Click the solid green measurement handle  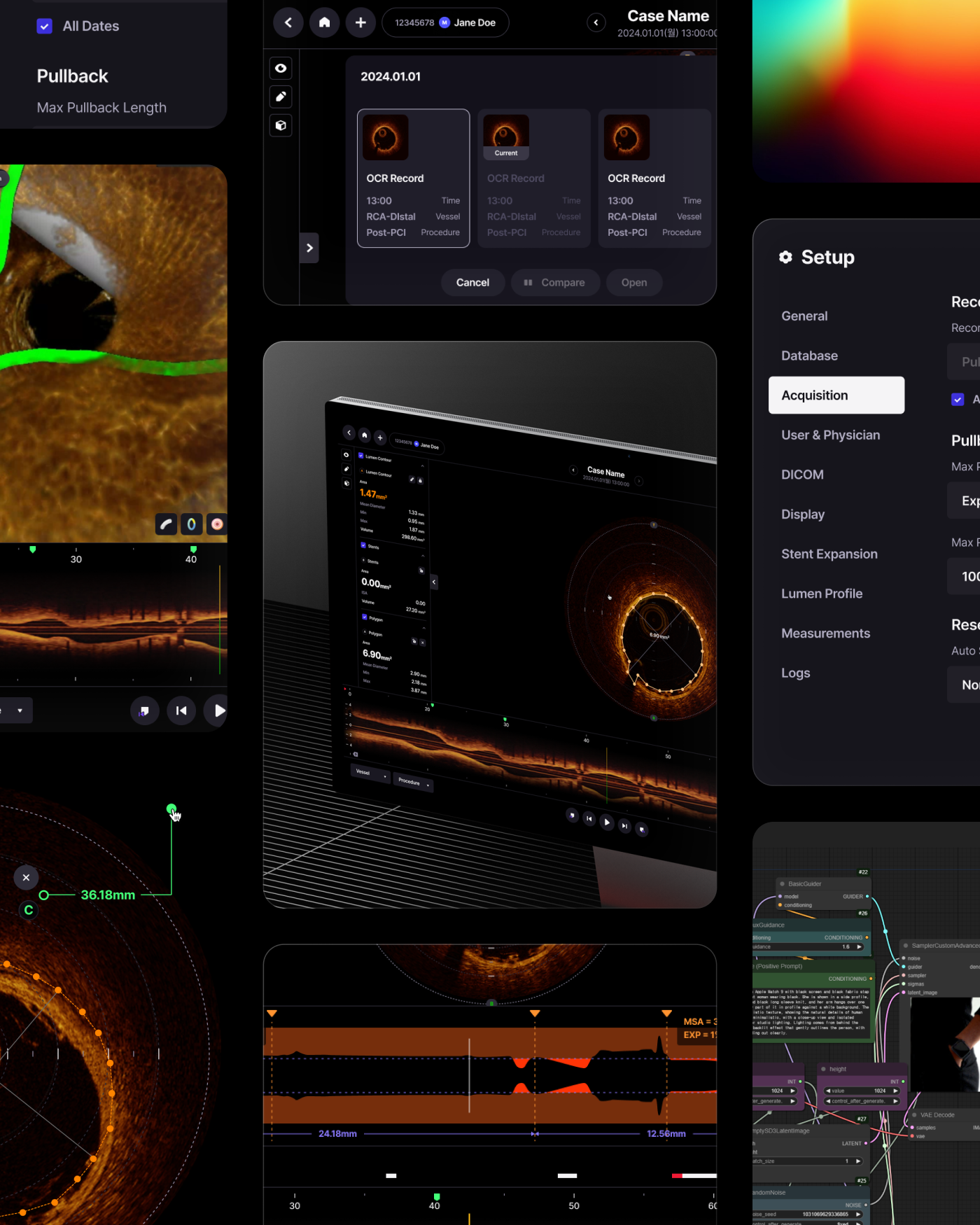click(x=171, y=809)
